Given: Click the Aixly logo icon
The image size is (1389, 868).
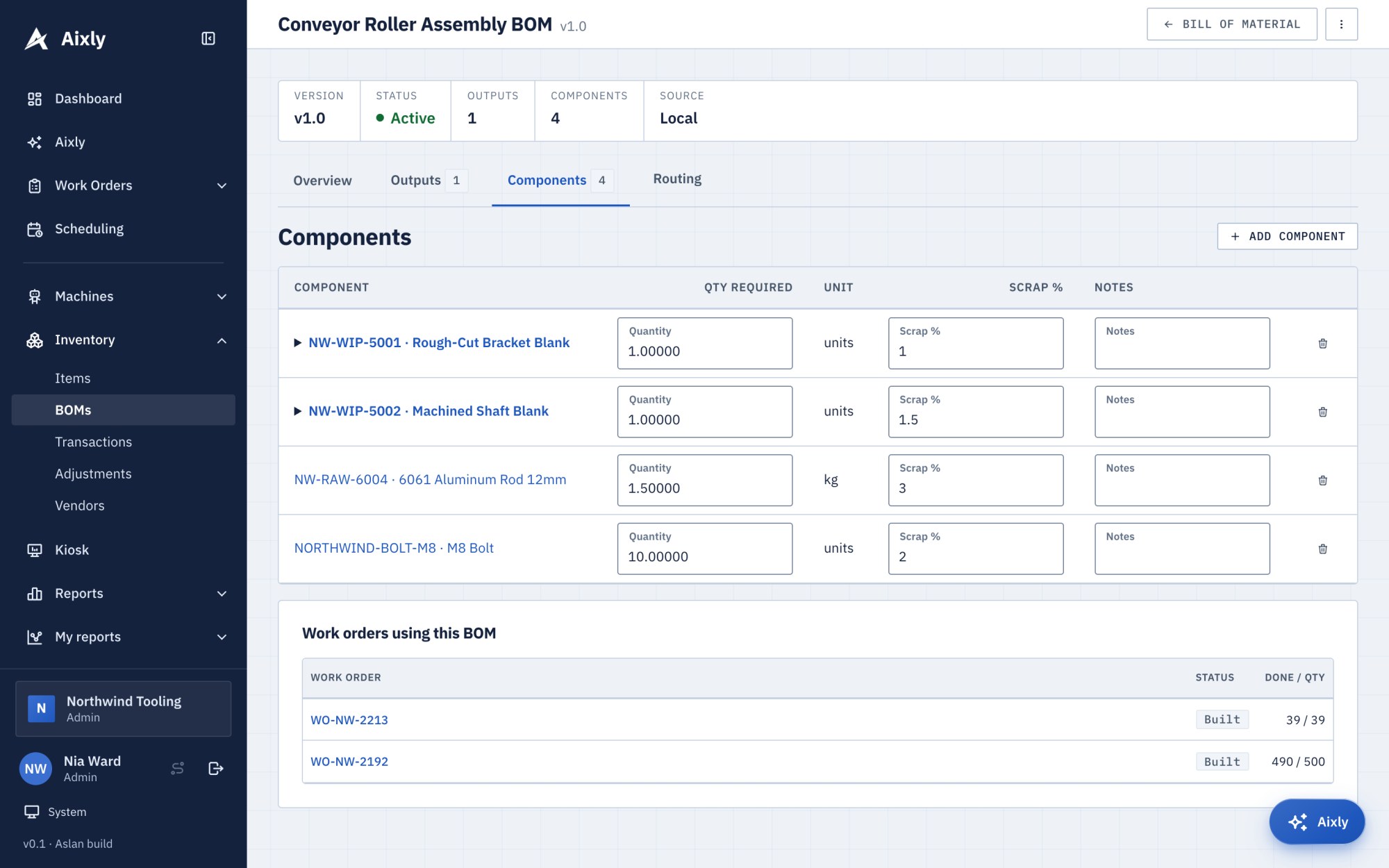Looking at the screenshot, I should point(36,38).
